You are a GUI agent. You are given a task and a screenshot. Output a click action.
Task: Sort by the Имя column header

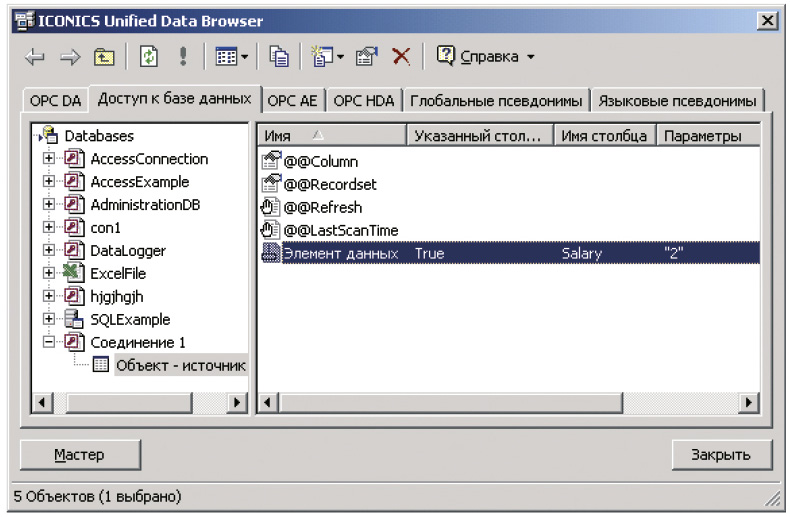(x=332, y=136)
